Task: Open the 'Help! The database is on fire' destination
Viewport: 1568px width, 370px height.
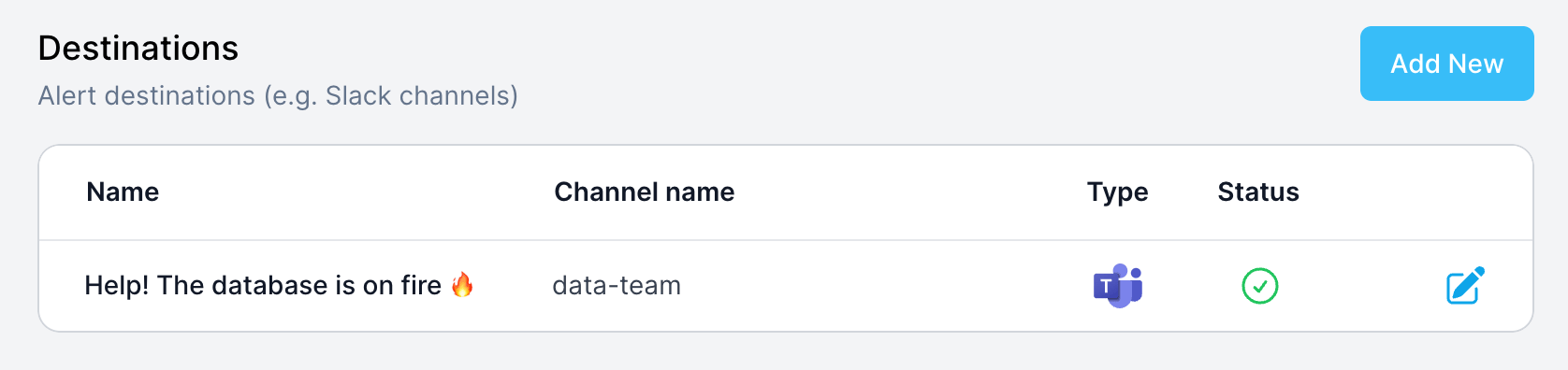Action: click(x=279, y=285)
